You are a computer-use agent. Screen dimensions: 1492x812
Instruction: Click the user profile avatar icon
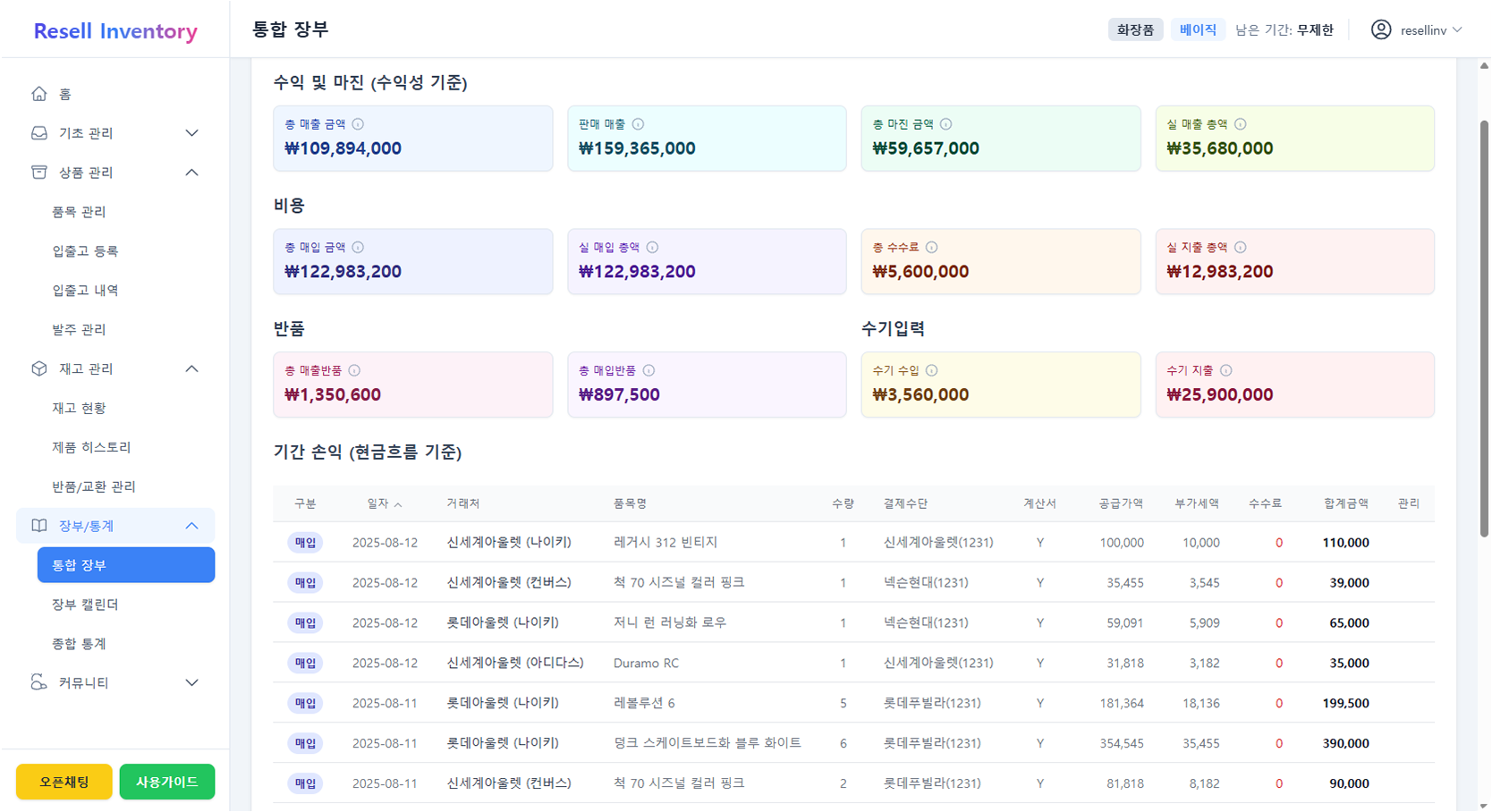[1379, 29]
